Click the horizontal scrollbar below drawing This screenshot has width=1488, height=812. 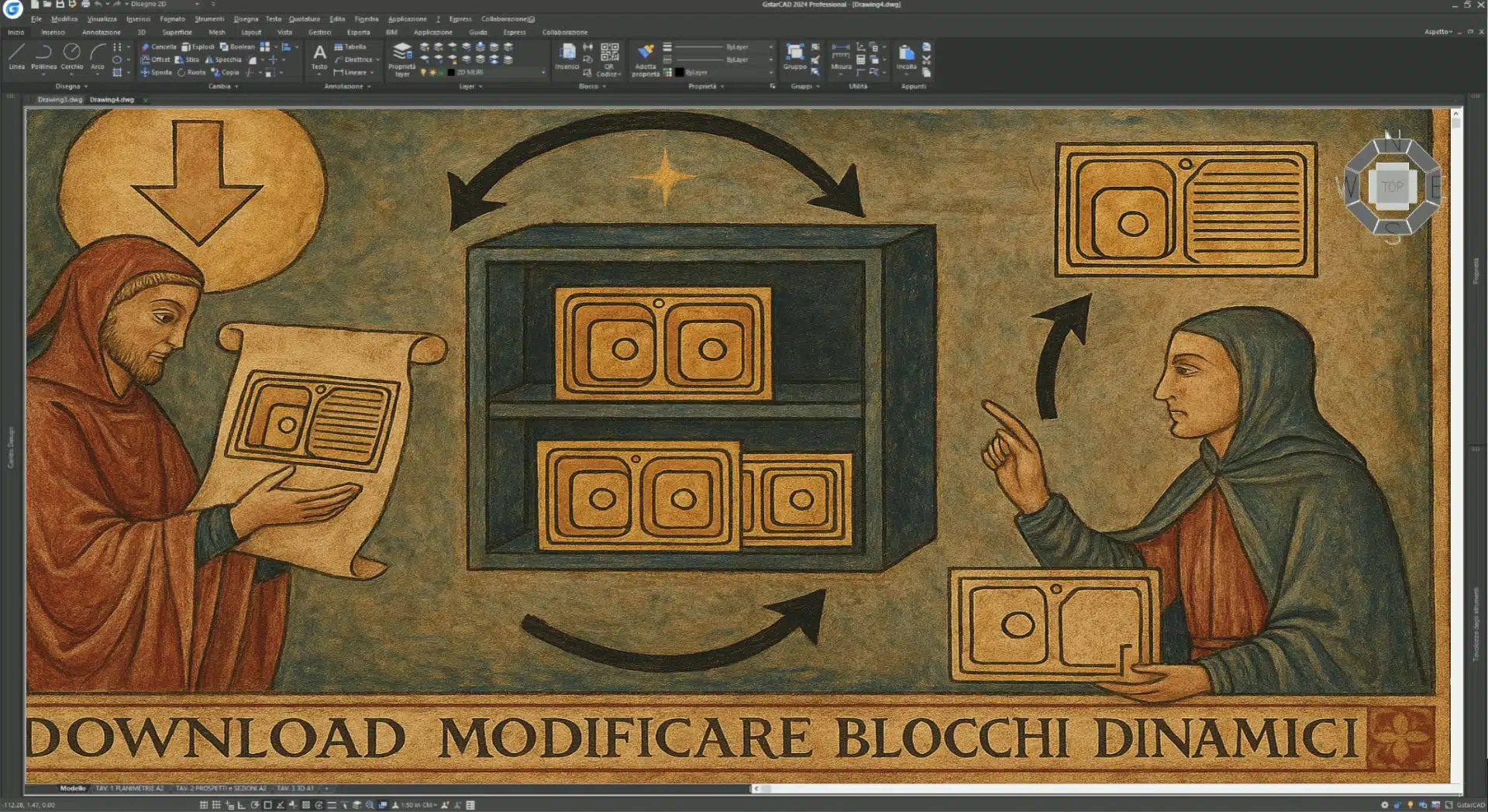click(x=1107, y=789)
